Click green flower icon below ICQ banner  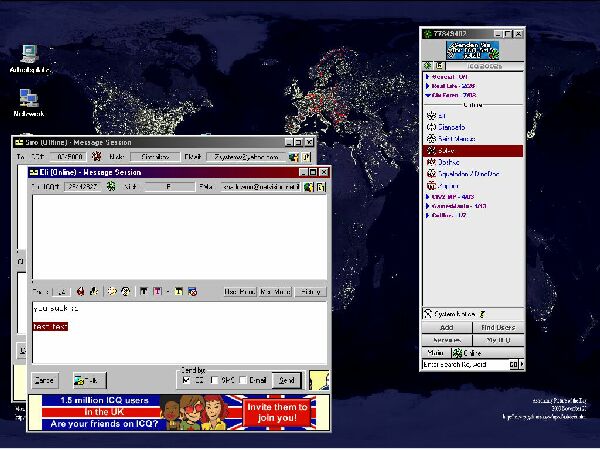pos(428,65)
